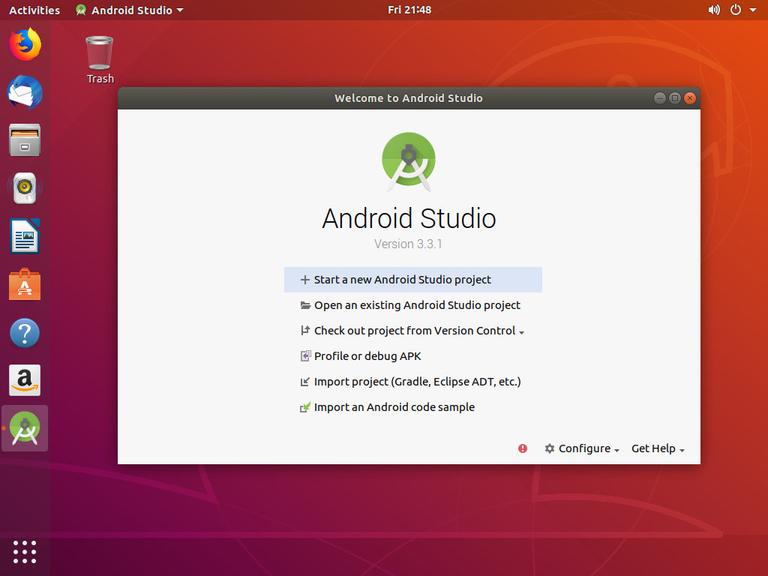This screenshot has width=768, height=576.
Task: Click the 'Welcome to Android Studio' title bar
Action: pyautogui.click(x=408, y=98)
